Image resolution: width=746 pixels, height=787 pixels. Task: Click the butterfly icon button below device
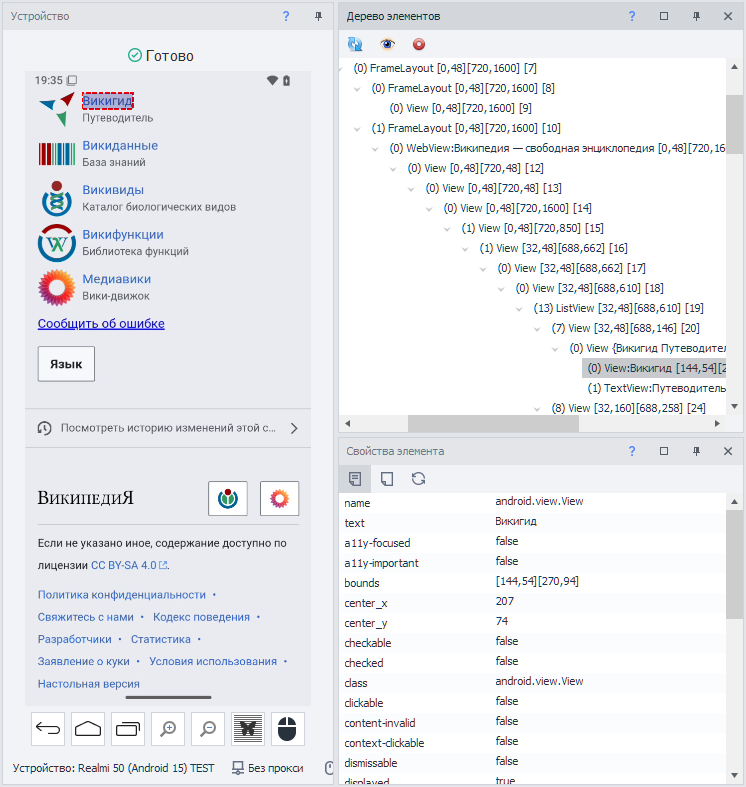click(248, 729)
